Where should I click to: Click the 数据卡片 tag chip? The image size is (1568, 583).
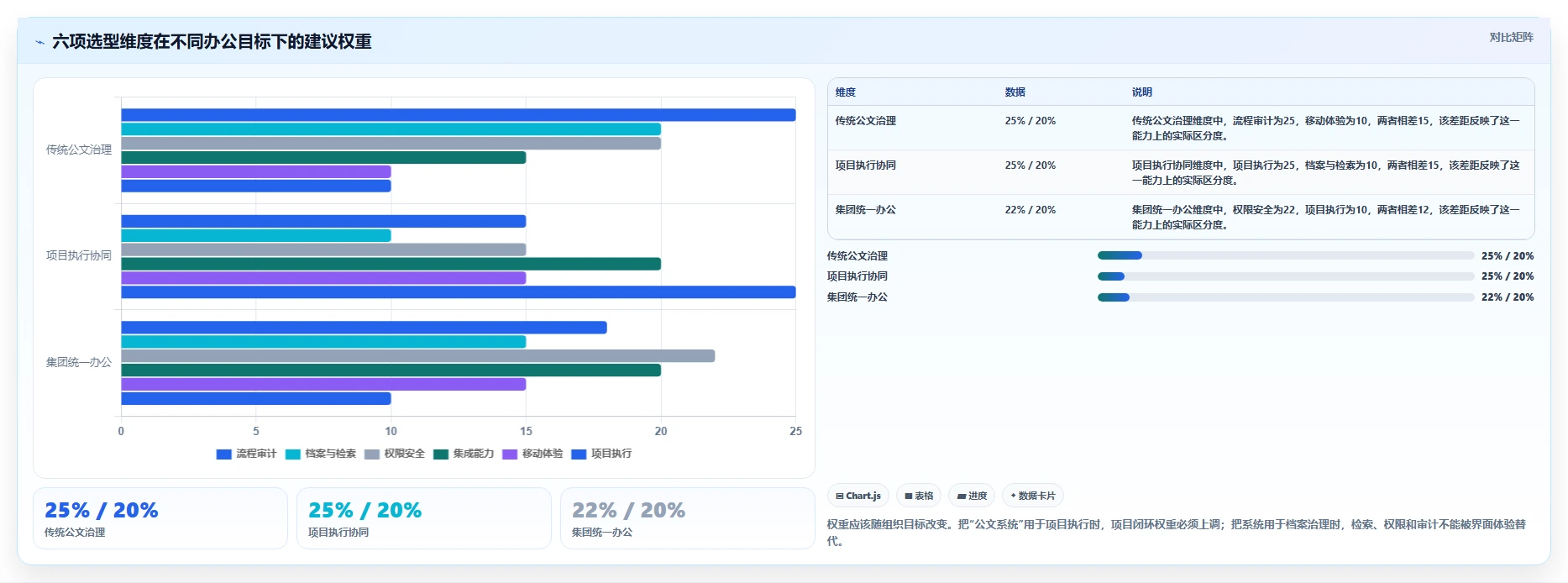coord(1033,496)
